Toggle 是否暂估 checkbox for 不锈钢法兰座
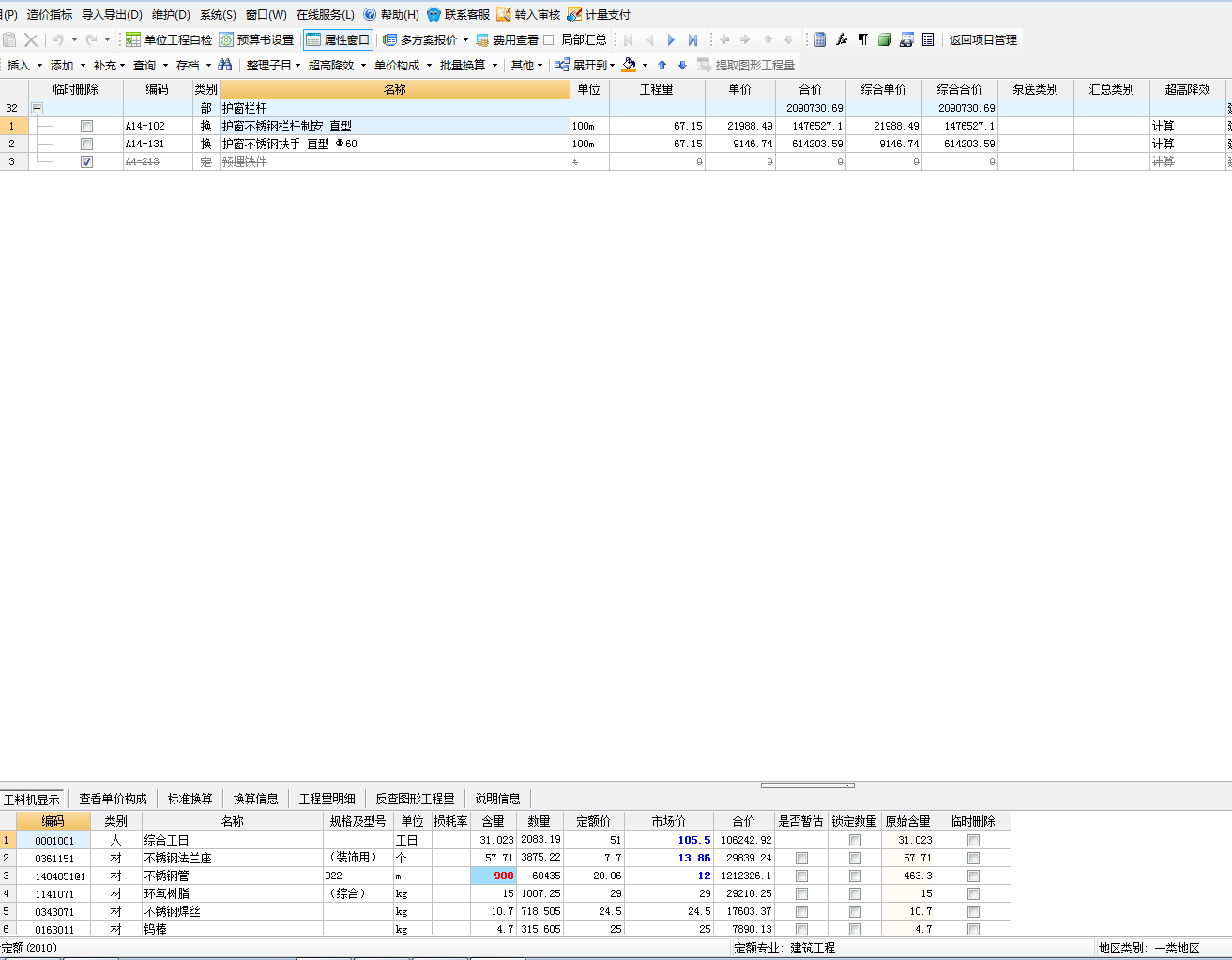This screenshot has width=1232, height=960. coord(801,858)
